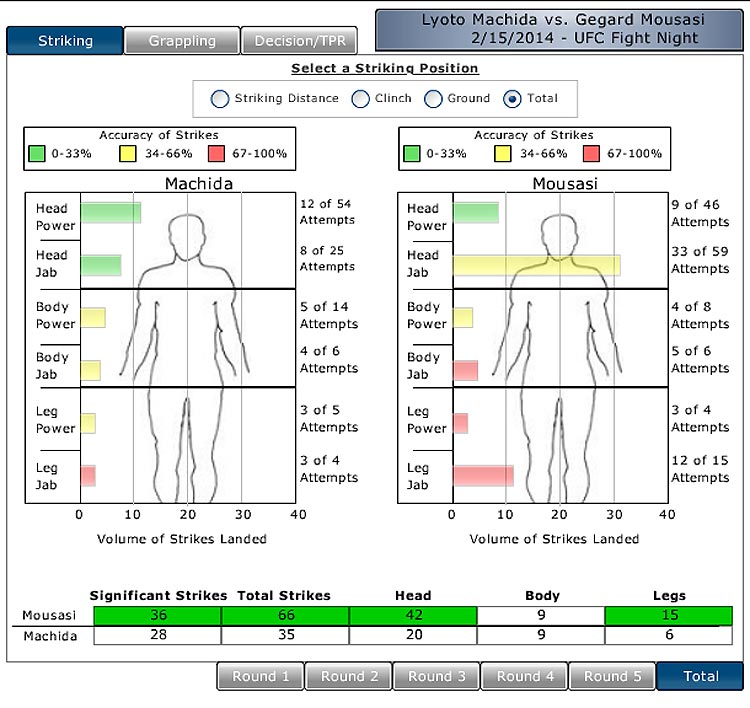Select the Ground position radio button
This screenshot has width=750, height=708.
433,99
